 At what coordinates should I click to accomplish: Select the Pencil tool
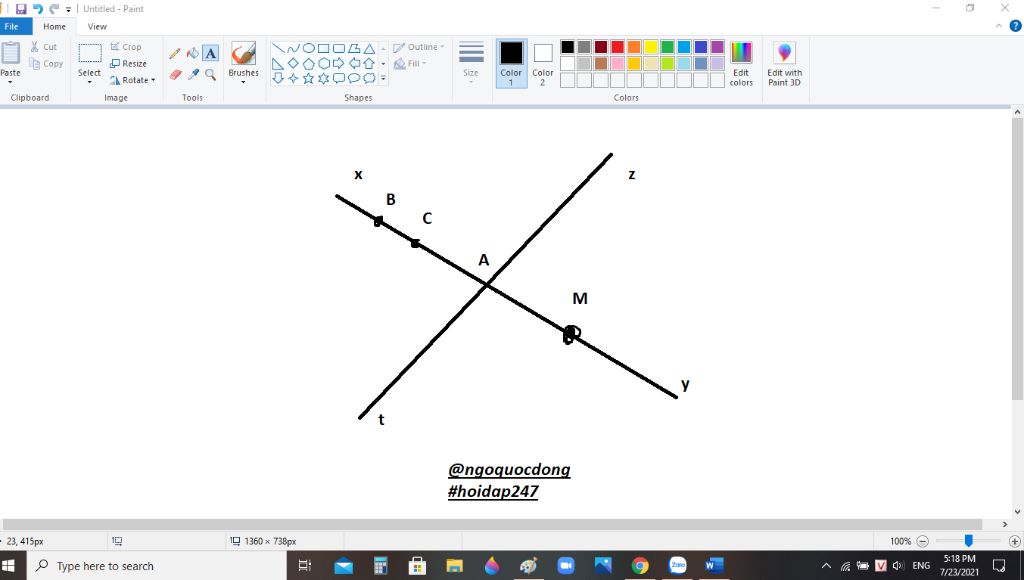pos(176,53)
